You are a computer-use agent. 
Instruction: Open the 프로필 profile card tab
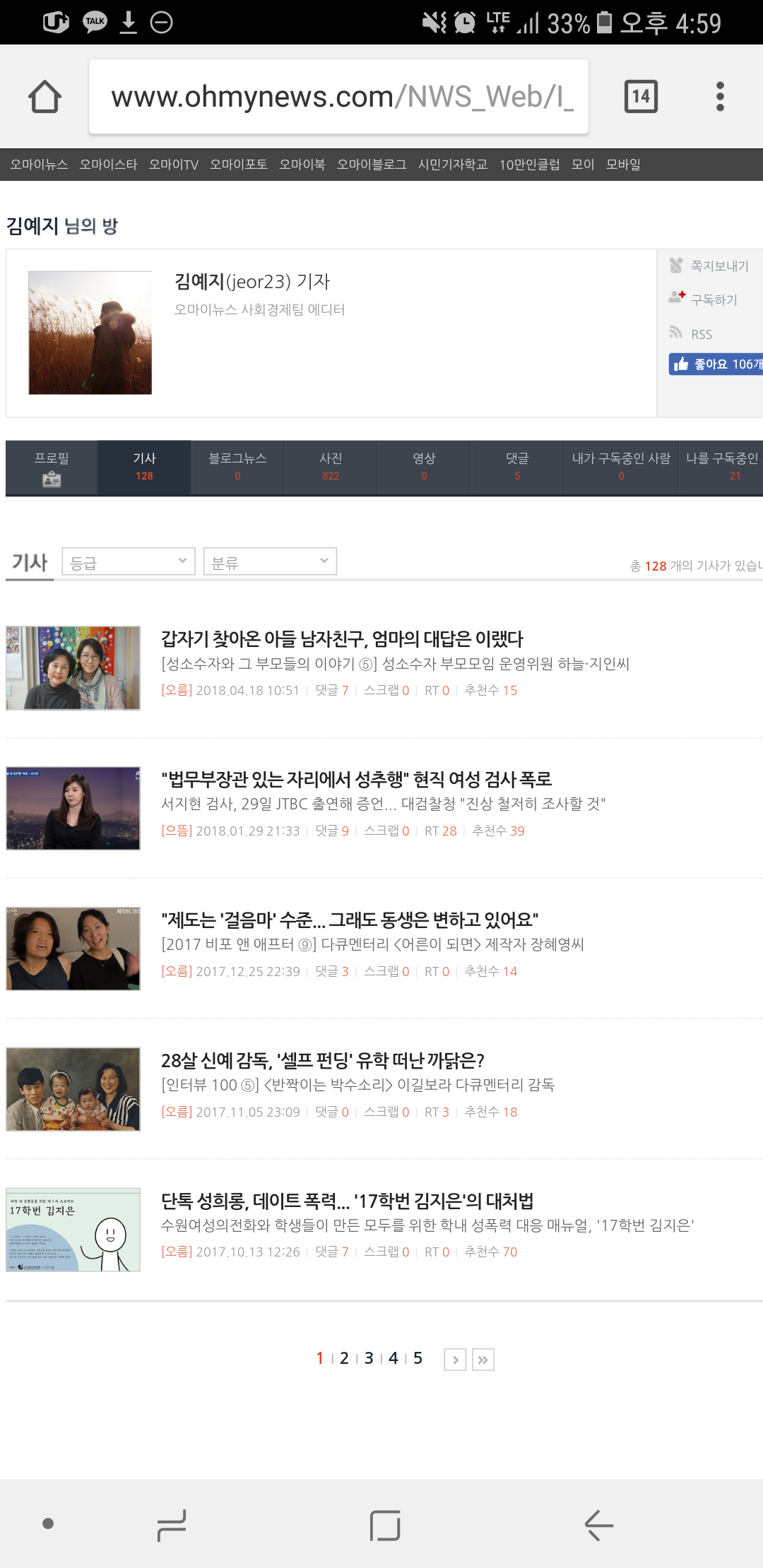tap(52, 468)
